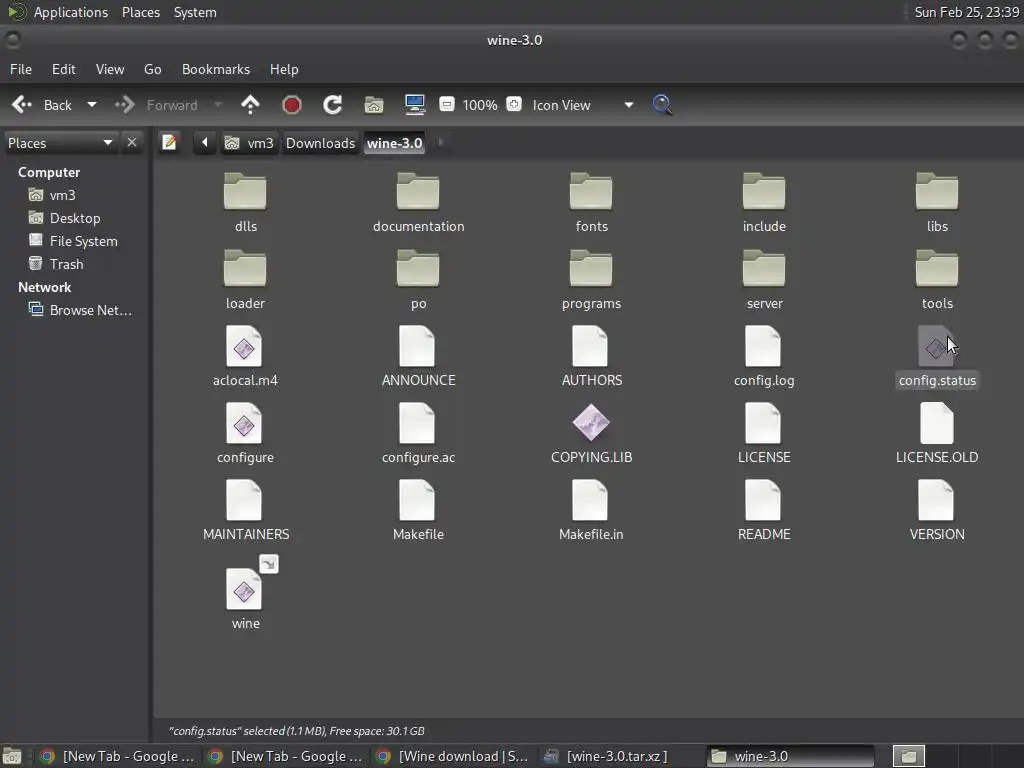Stop loading with the red stop icon

(291, 104)
